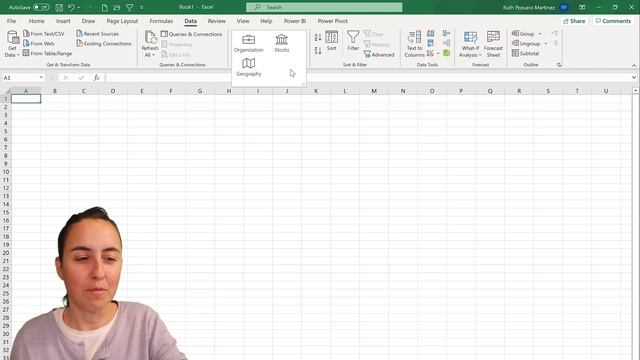
Task: Open the Outline dialog launcher
Action: pyautogui.click(x=559, y=64)
